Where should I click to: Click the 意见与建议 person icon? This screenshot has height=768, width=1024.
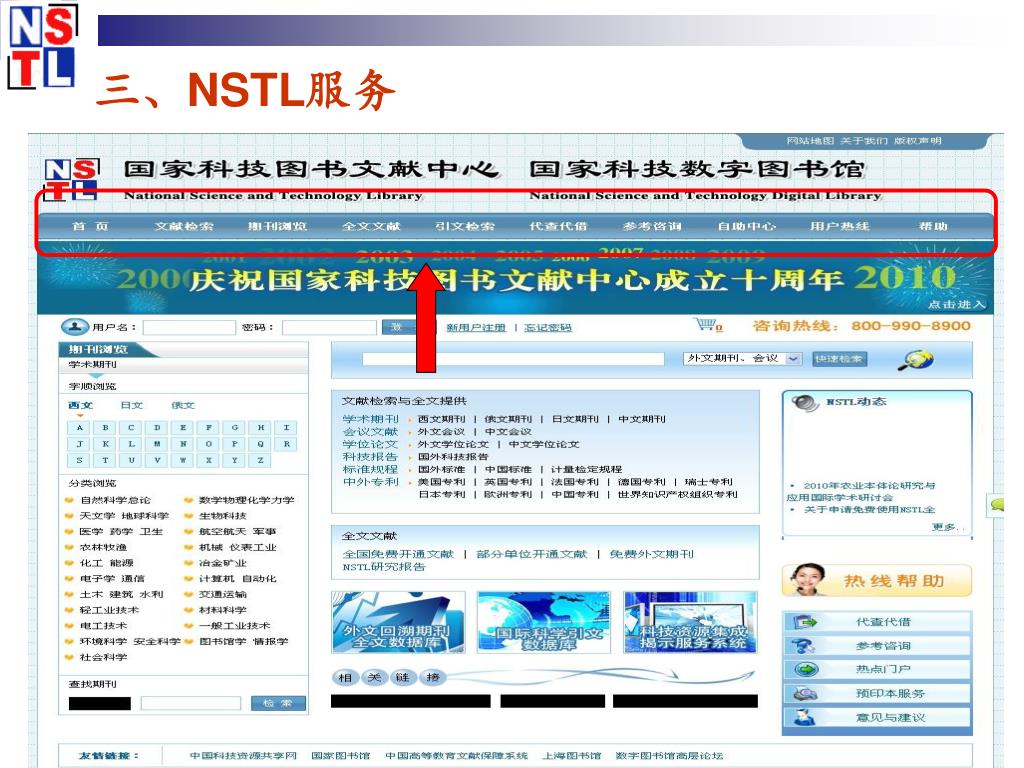click(805, 717)
